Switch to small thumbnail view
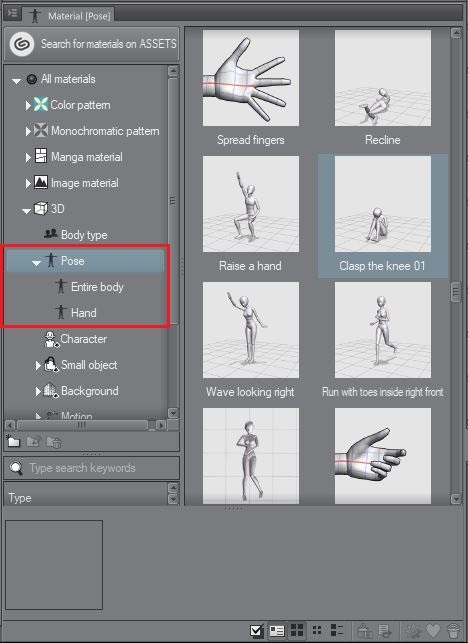The width and height of the screenshot is (468, 643). 317,630
